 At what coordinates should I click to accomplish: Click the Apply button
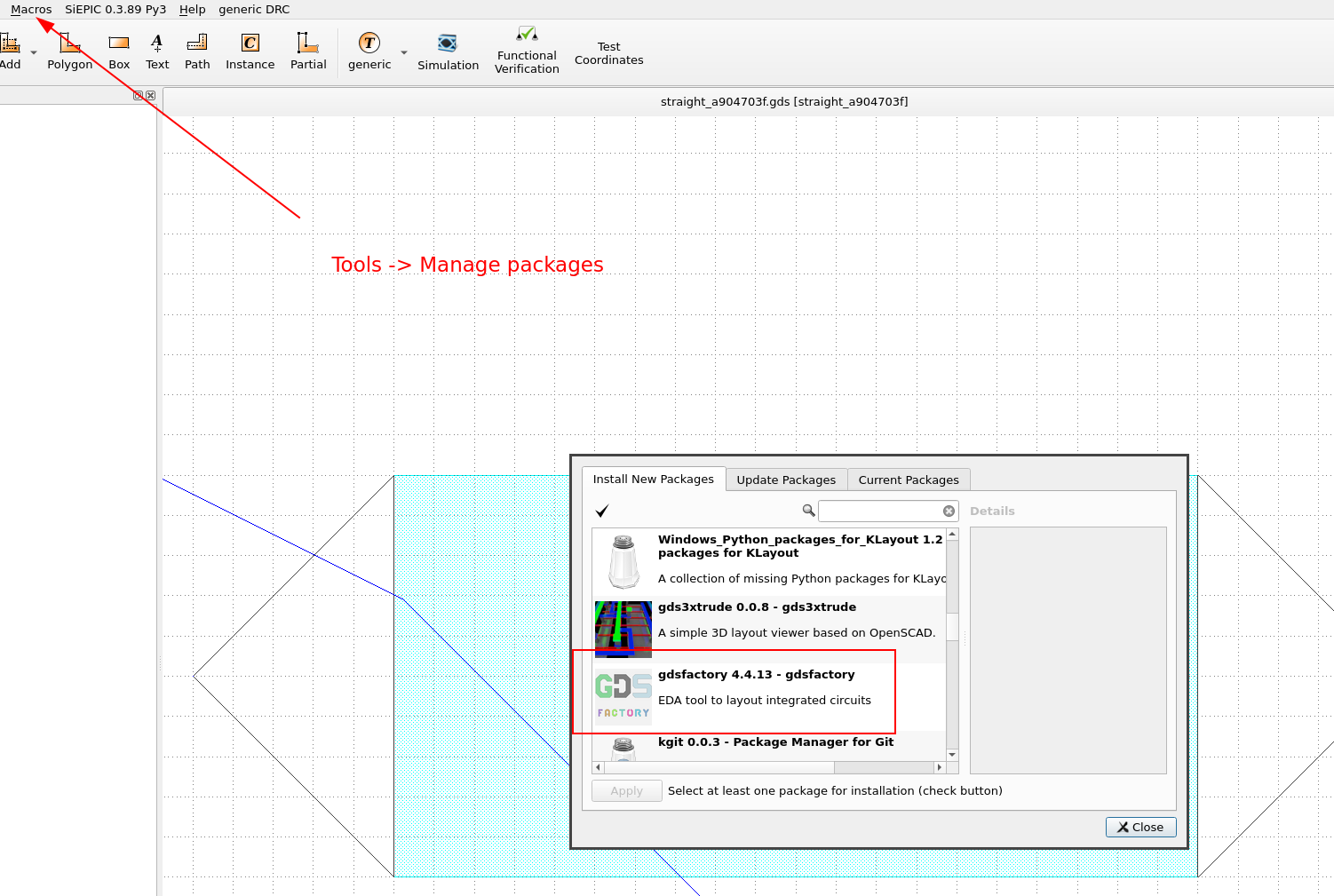[626, 790]
